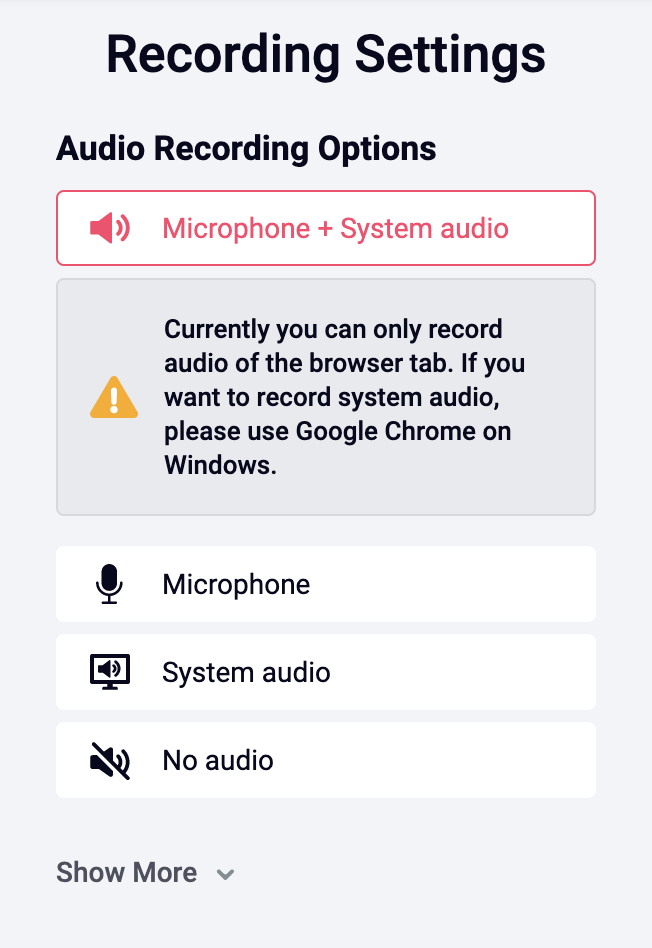
Task: Click the microphone icon
Action: pos(109,584)
